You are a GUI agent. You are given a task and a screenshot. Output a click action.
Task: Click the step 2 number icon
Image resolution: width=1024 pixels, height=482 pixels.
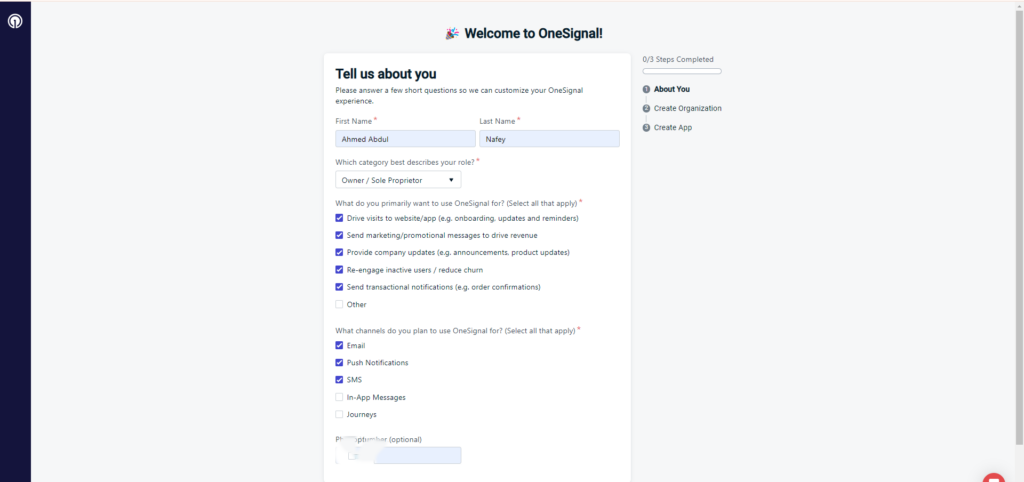(646, 108)
